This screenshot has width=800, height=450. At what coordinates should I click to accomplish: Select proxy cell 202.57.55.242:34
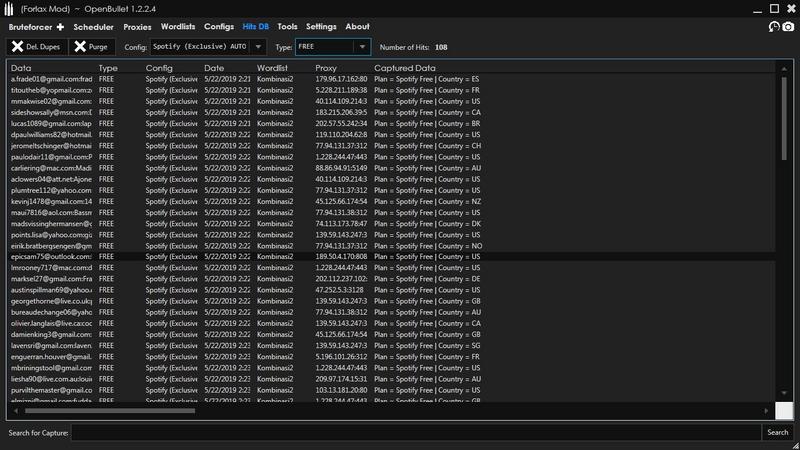(341, 123)
